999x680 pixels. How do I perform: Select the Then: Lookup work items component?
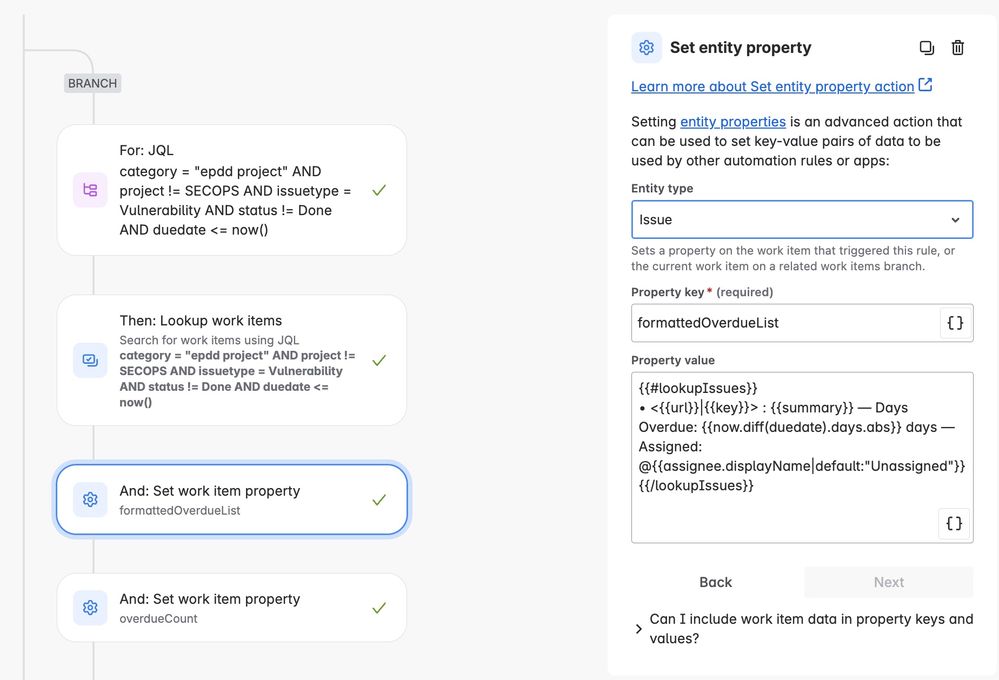click(232, 360)
